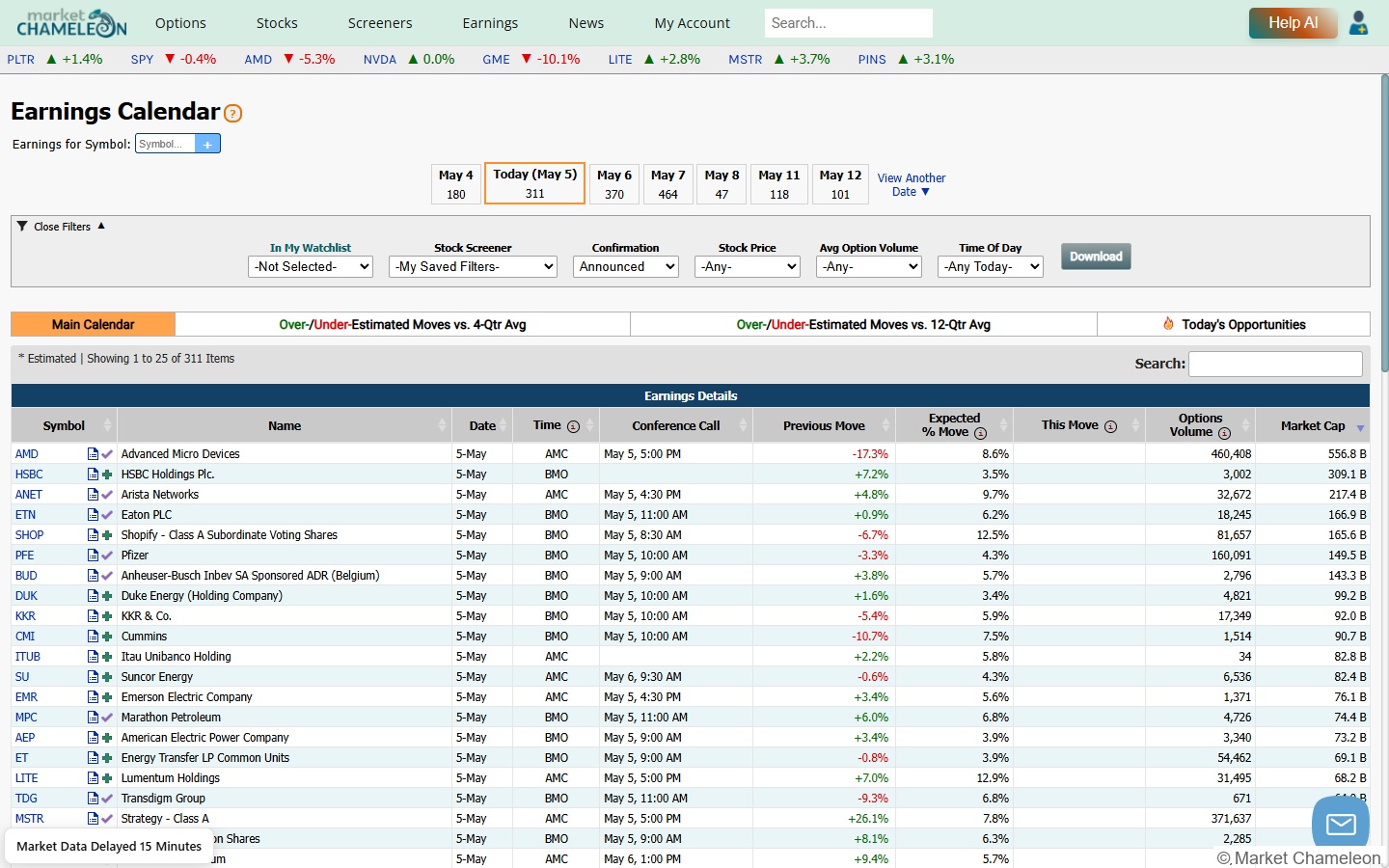This screenshot has height=868, width=1389.
Task: Open the HSBC row document report icon
Action: pos(93,475)
